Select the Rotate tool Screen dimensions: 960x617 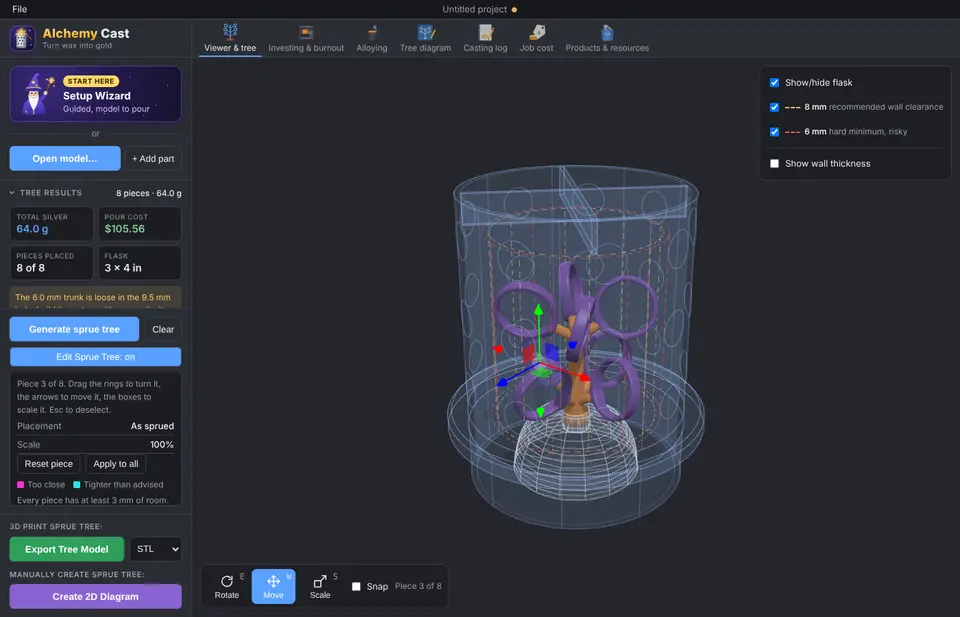point(227,586)
